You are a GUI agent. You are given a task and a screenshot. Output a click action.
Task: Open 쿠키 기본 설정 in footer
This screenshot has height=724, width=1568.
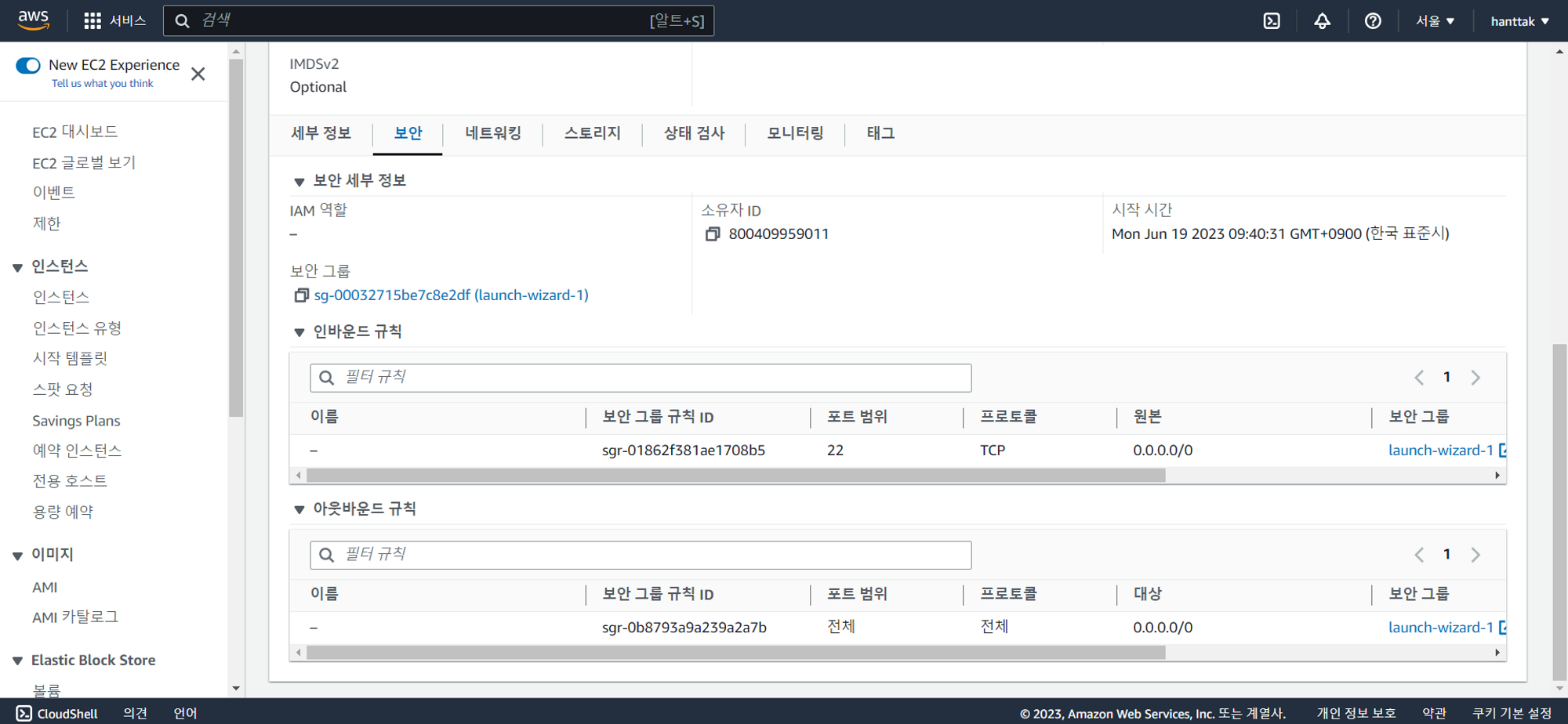(x=1512, y=713)
